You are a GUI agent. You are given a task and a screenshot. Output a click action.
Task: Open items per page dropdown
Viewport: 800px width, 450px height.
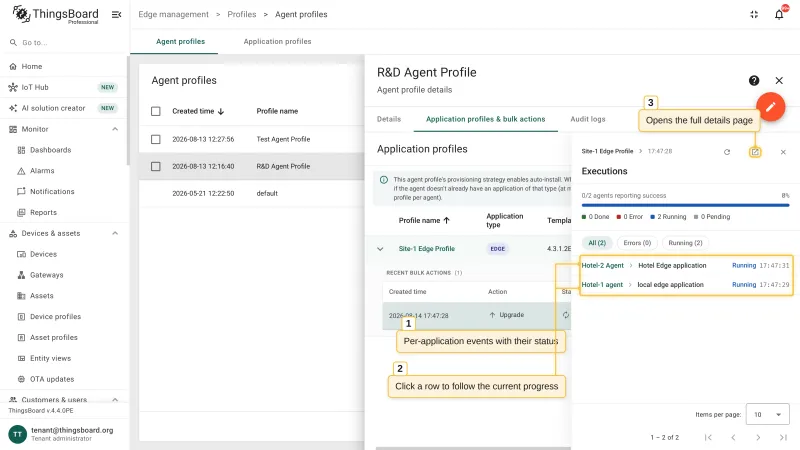click(x=767, y=414)
